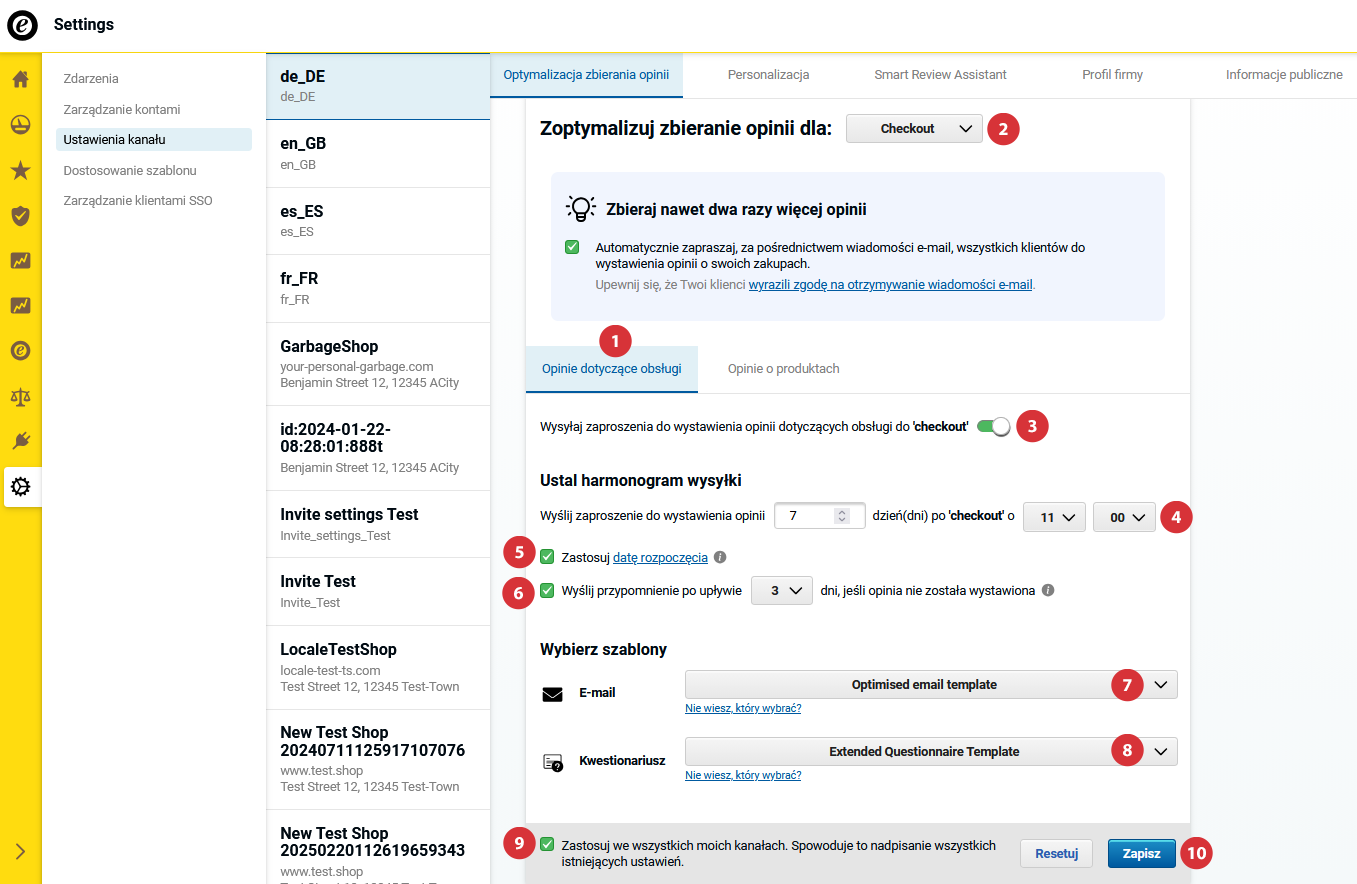The width and height of the screenshot is (1357, 884).
Task: Open the plug integrations sidebar icon
Action: pyautogui.click(x=20, y=441)
